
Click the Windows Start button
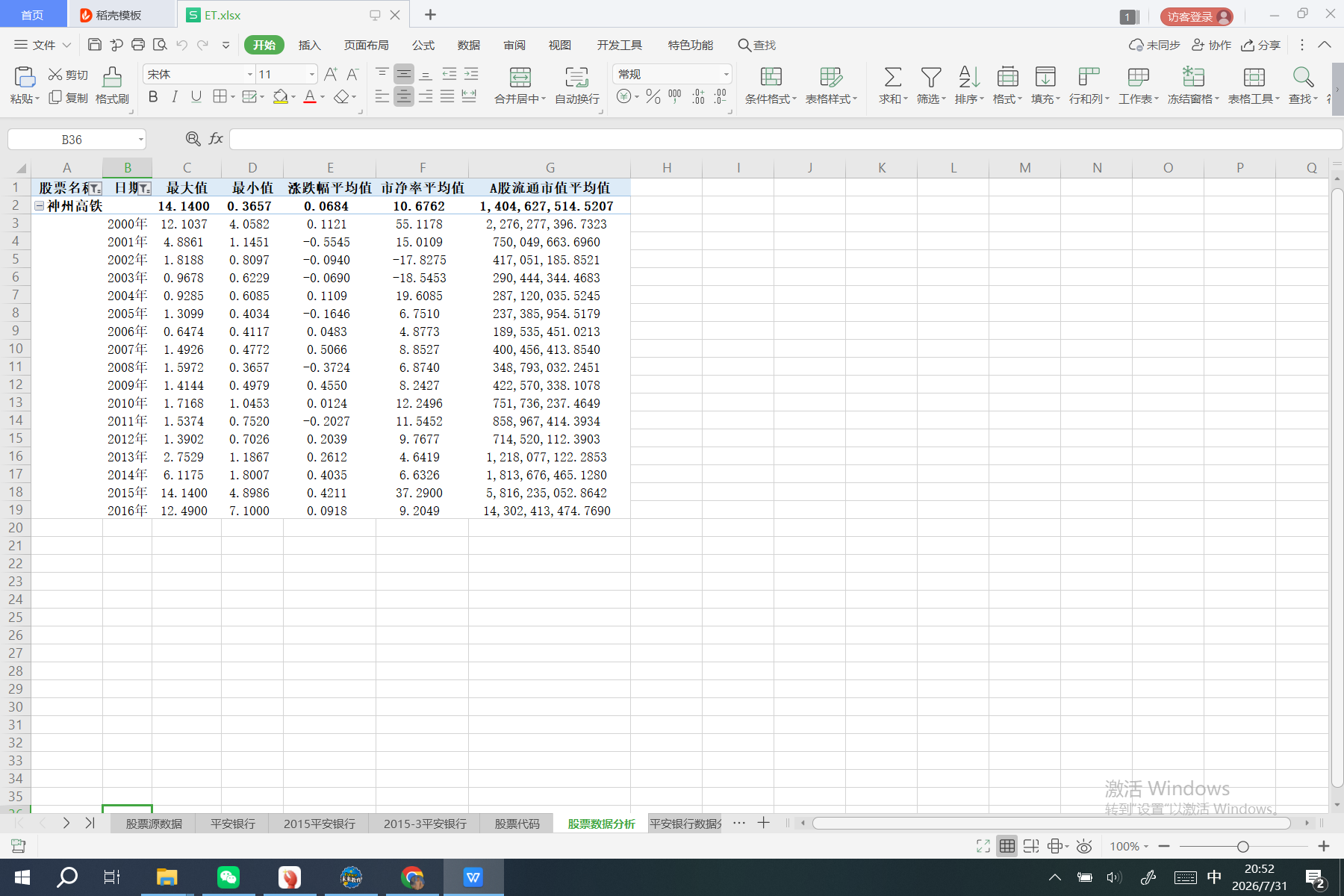[x=22, y=877]
